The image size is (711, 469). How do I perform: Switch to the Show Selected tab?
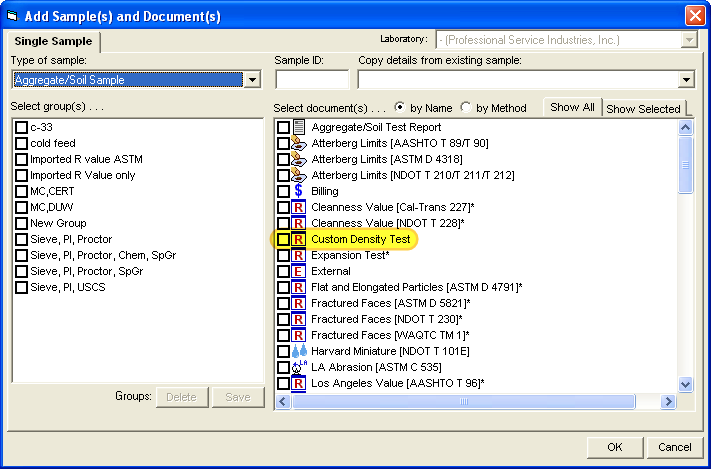(643, 108)
